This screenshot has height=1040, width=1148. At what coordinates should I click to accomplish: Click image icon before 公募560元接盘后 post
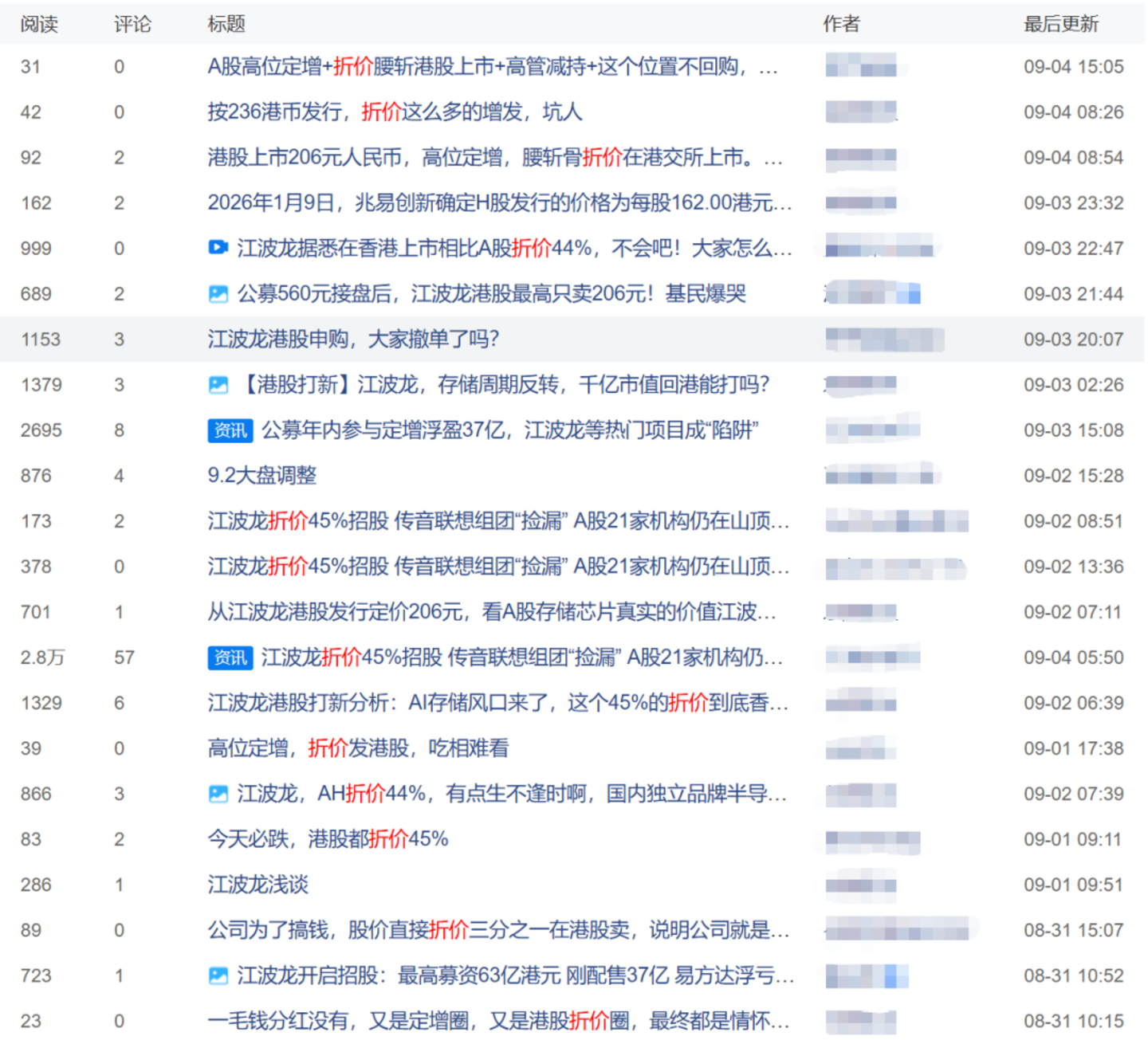tap(218, 294)
